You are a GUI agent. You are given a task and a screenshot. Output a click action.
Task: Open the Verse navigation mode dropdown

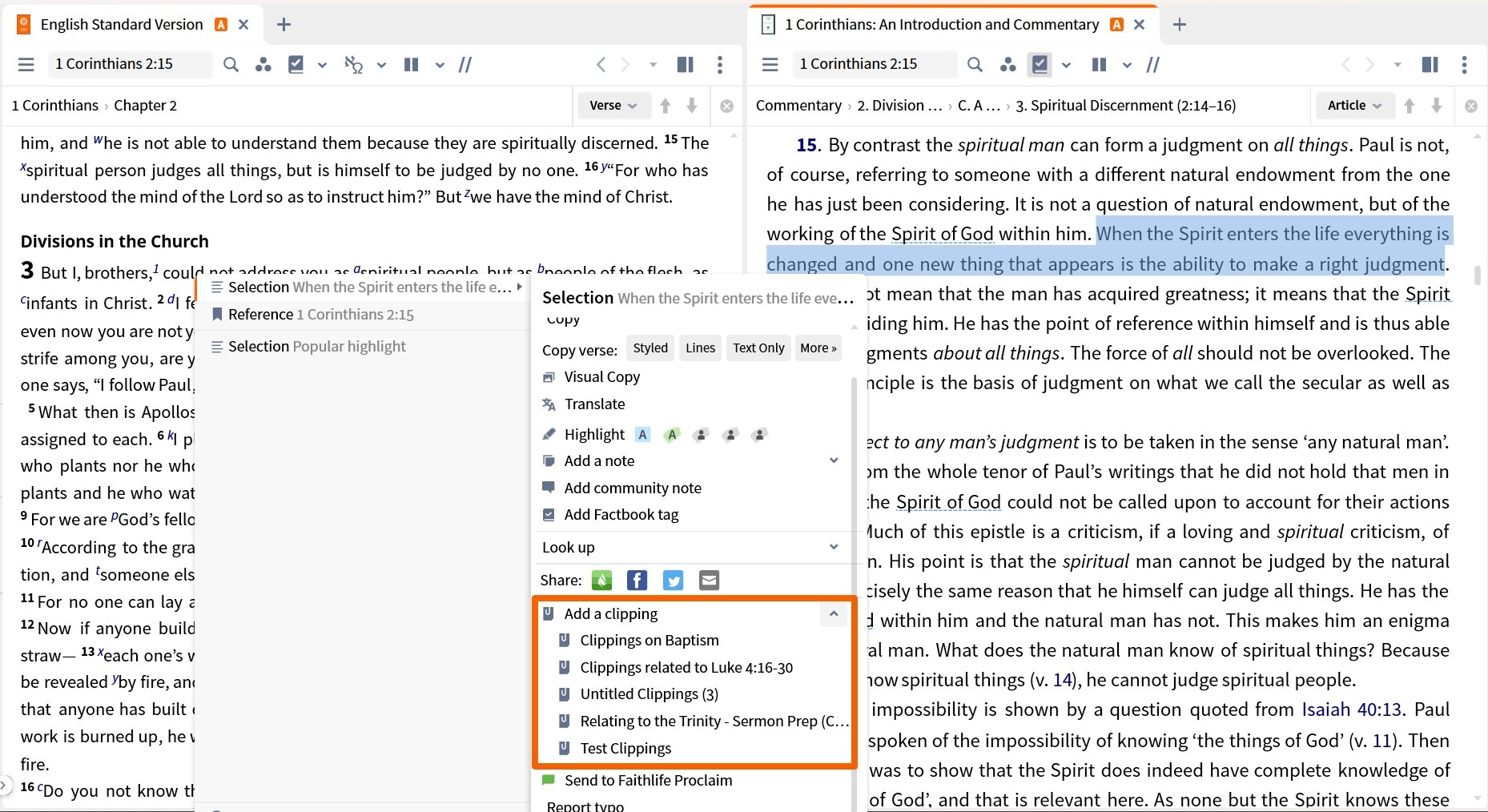pyautogui.click(x=613, y=106)
